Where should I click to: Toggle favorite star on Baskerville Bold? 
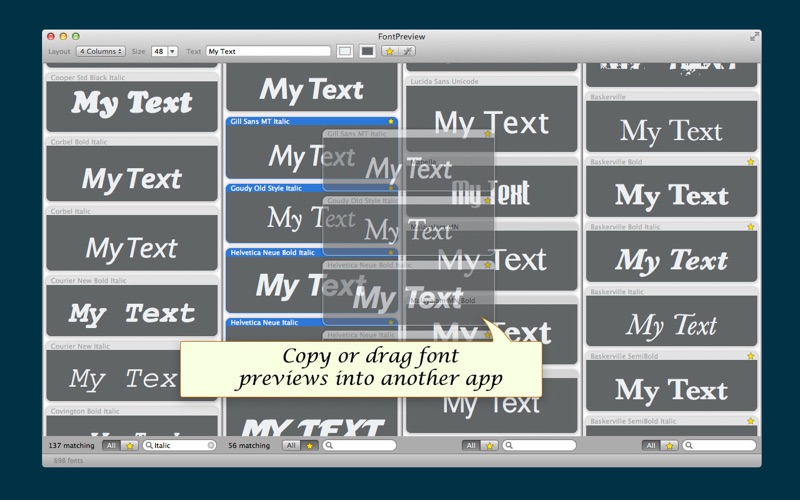pyautogui.click(x=751, y=162)
